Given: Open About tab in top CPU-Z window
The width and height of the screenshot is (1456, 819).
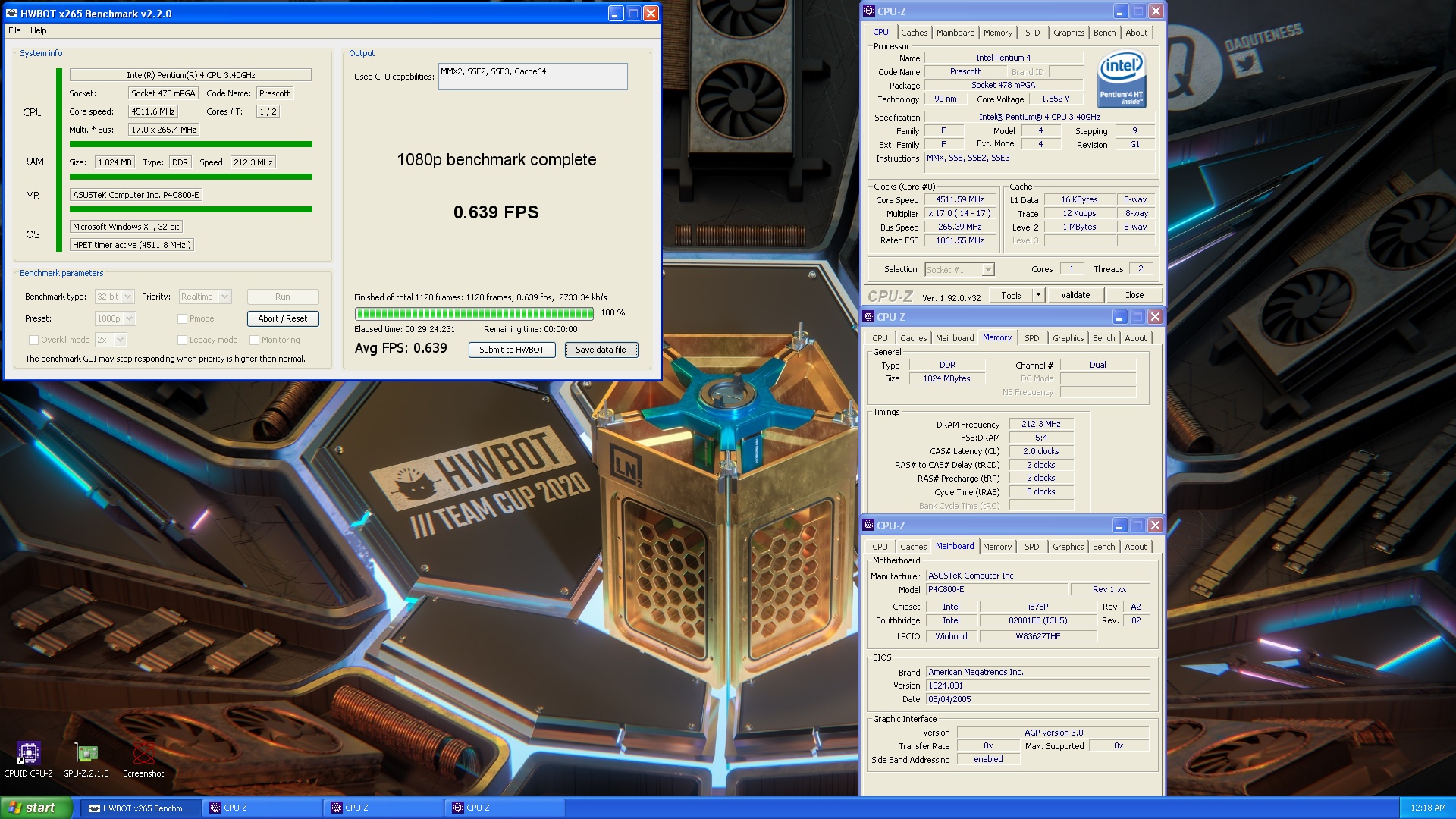Looking at the screenshot, I should pos(1136,33).
